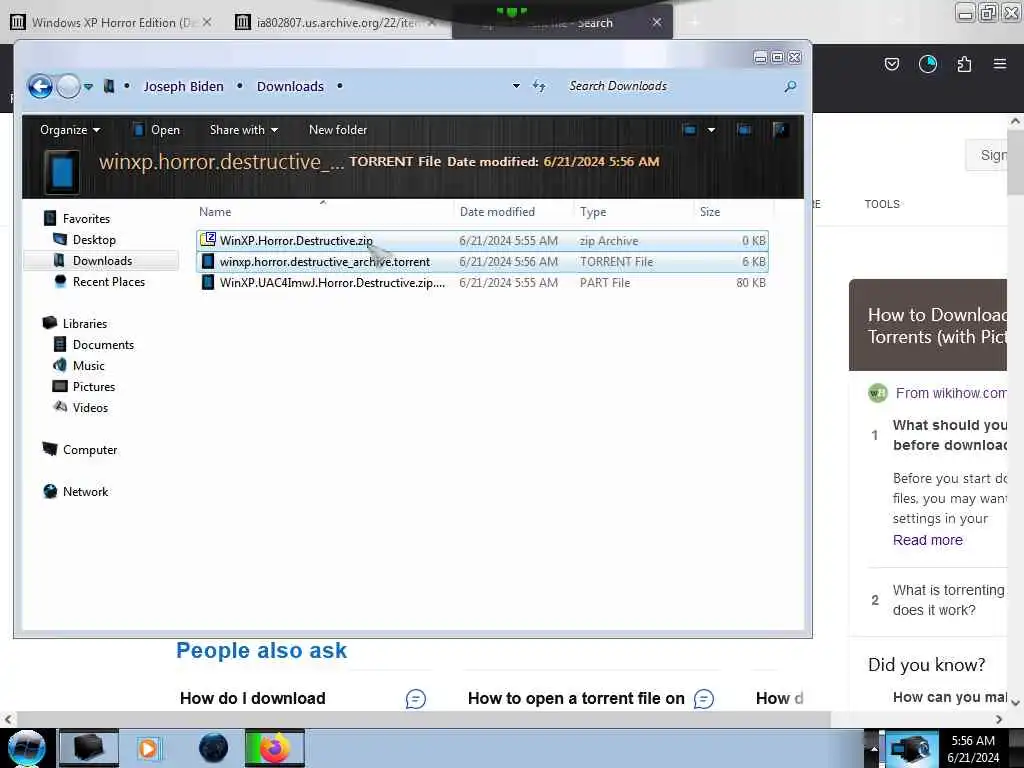1024x768 pixels.
Task: Click the help icon in Explorer toolbar
Action: (779, 130)
